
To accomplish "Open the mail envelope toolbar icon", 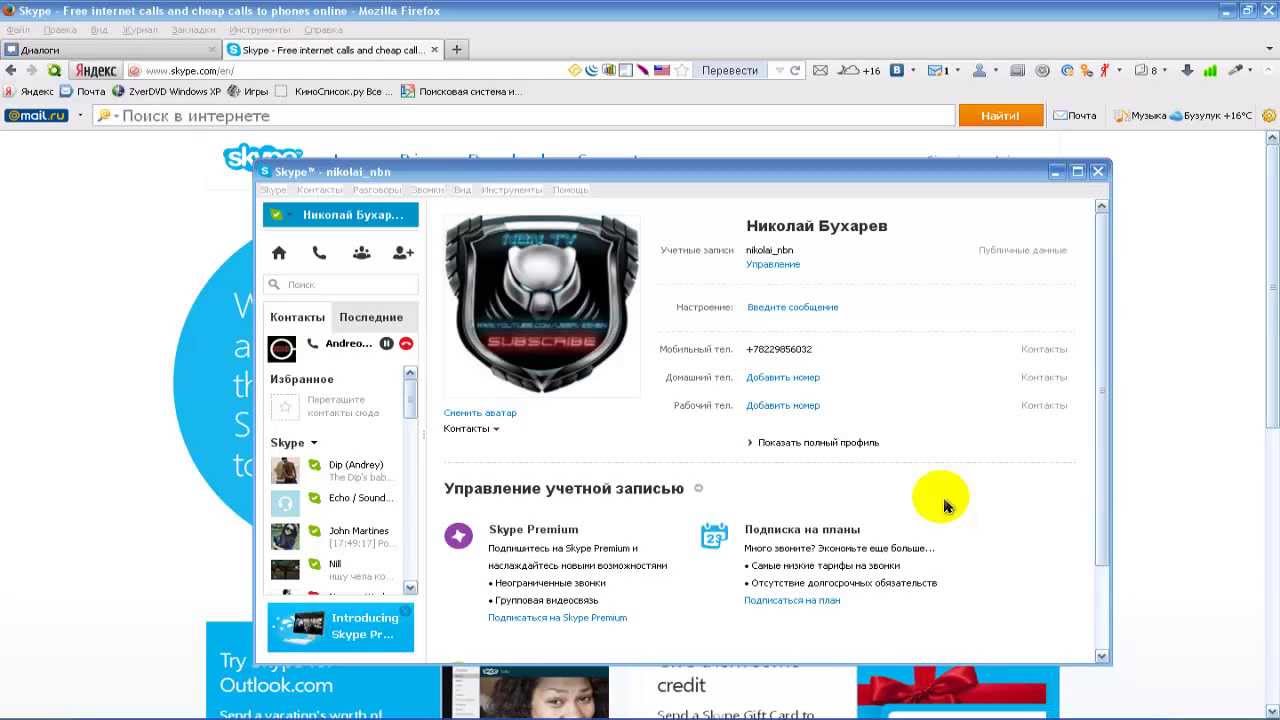I will 820,70.
